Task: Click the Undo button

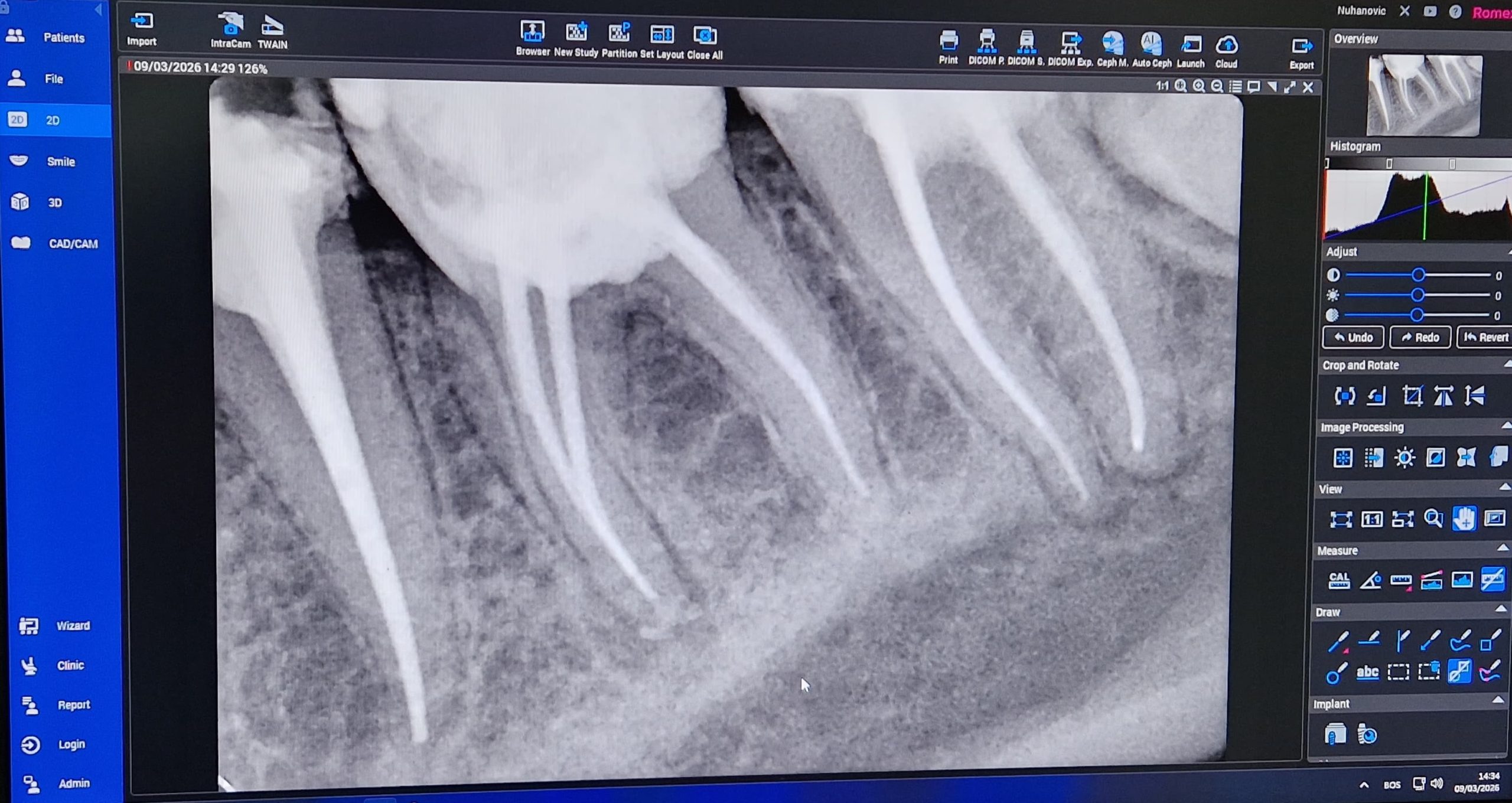Action: 1353,337
